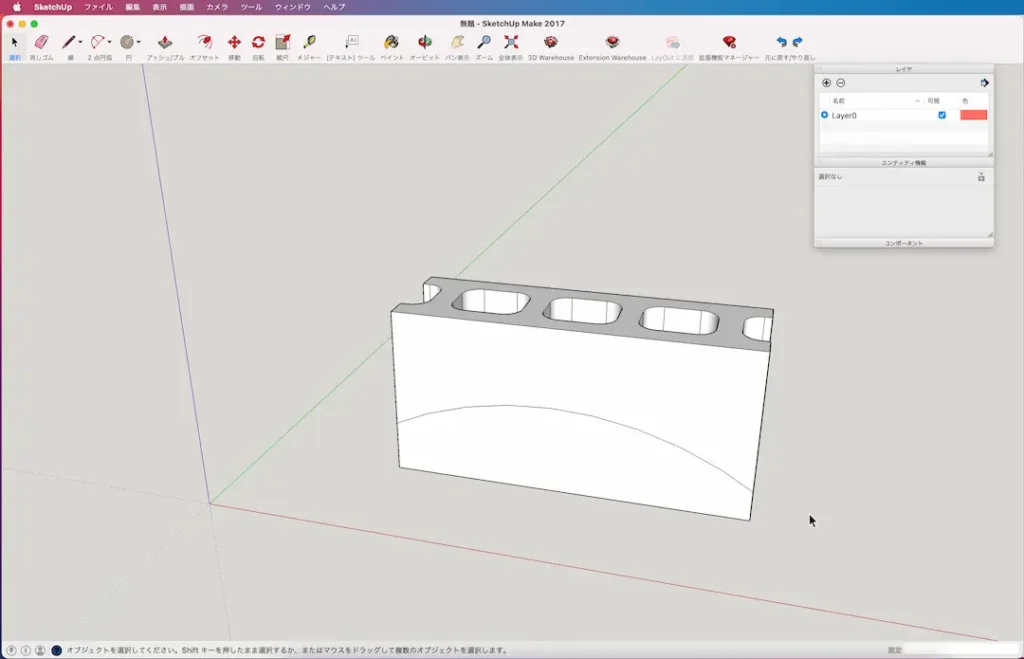Open the Line tool dropdown arrow

pos(80,42)
